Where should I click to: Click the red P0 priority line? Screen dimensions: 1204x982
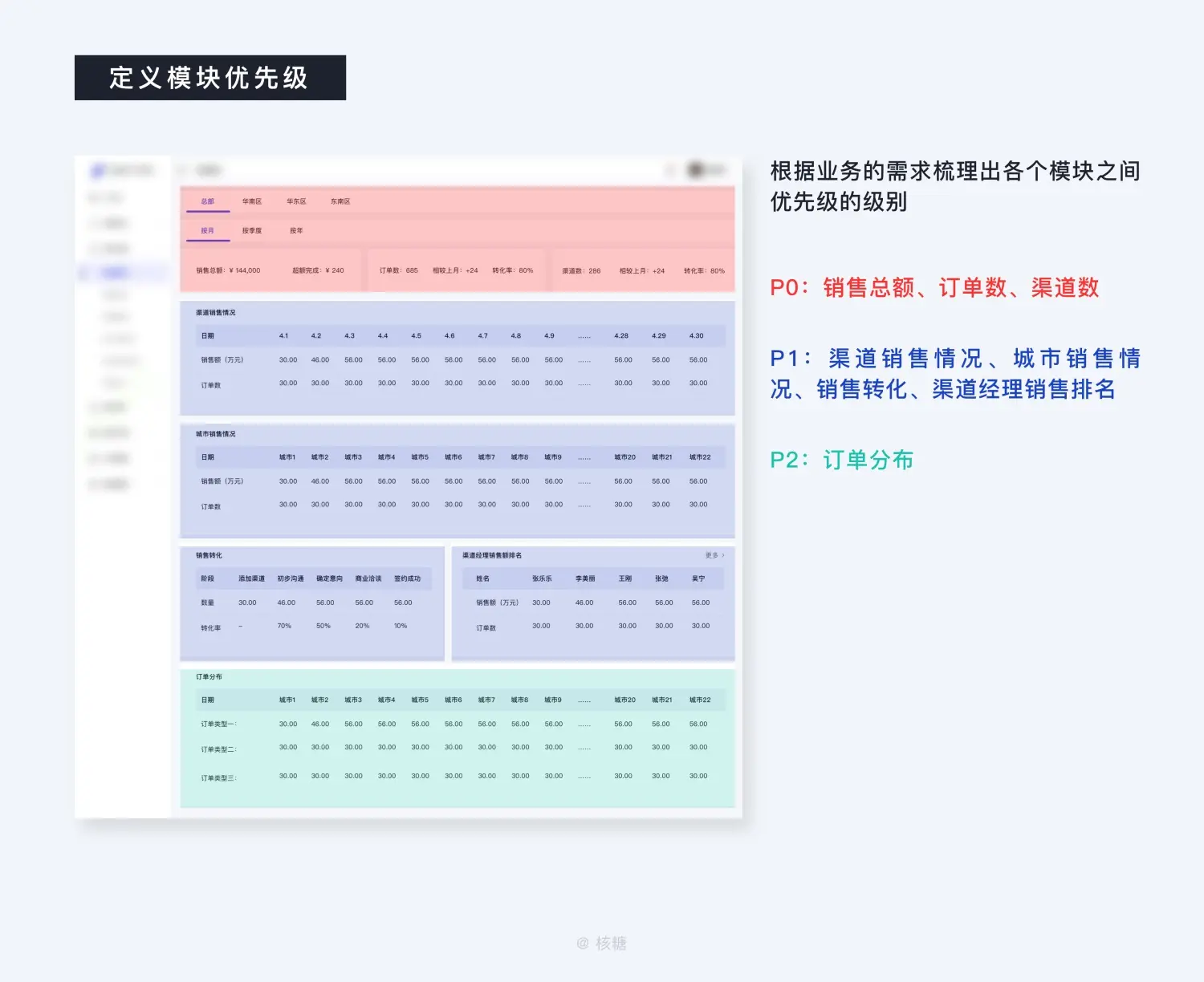click(934, 287)
